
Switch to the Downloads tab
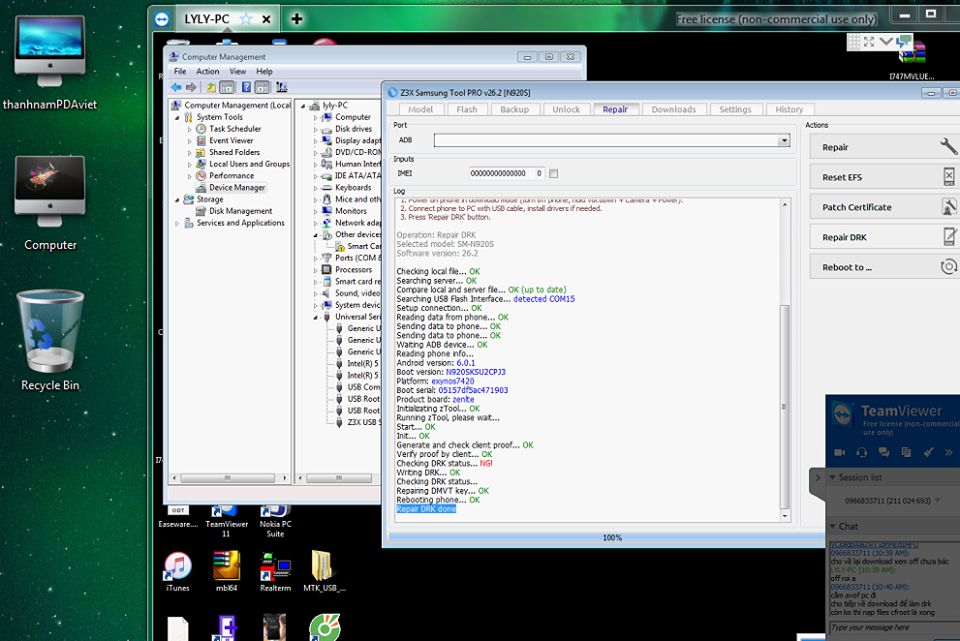[x=673, y=109]
